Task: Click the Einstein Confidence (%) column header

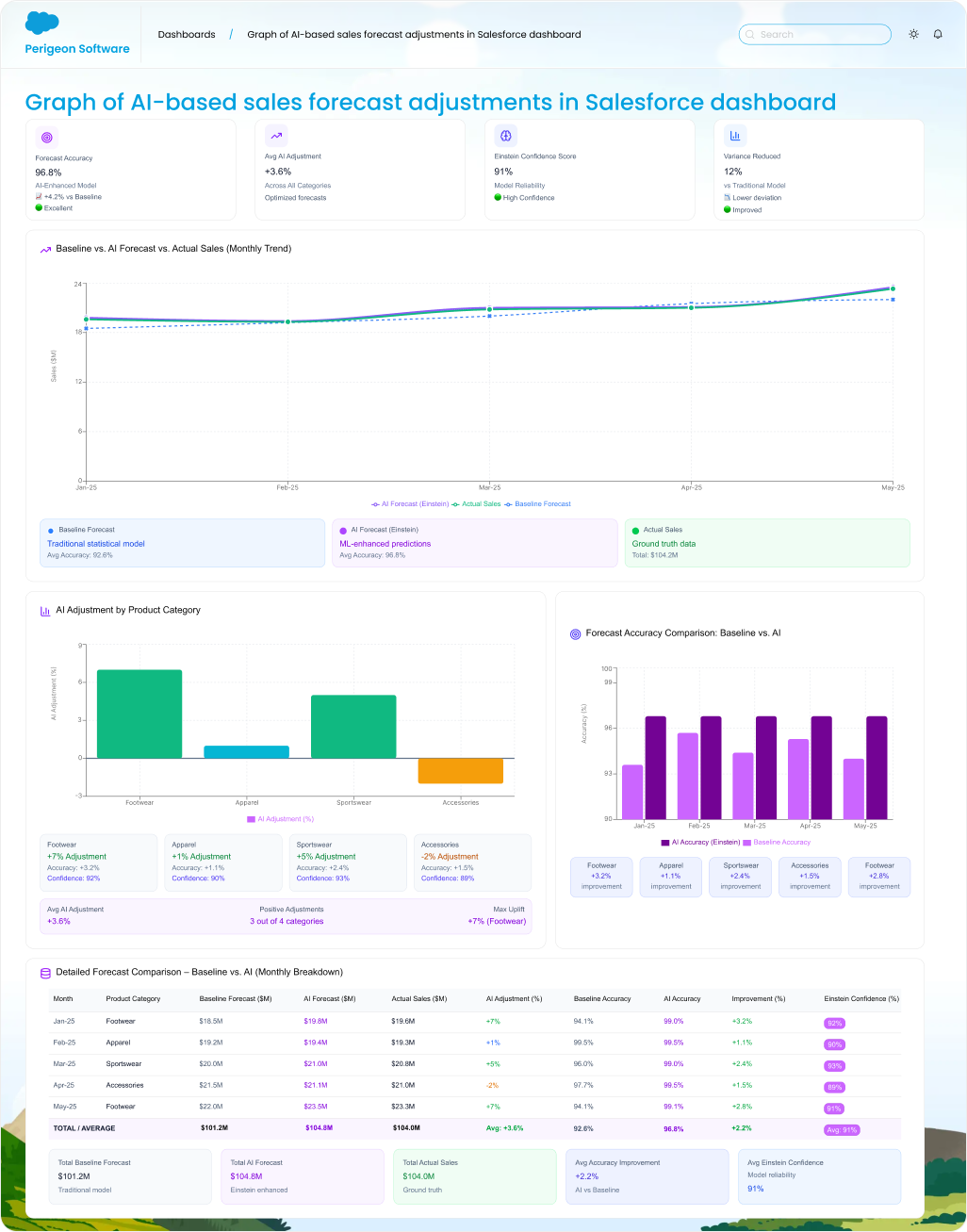Action: [860, 998]
